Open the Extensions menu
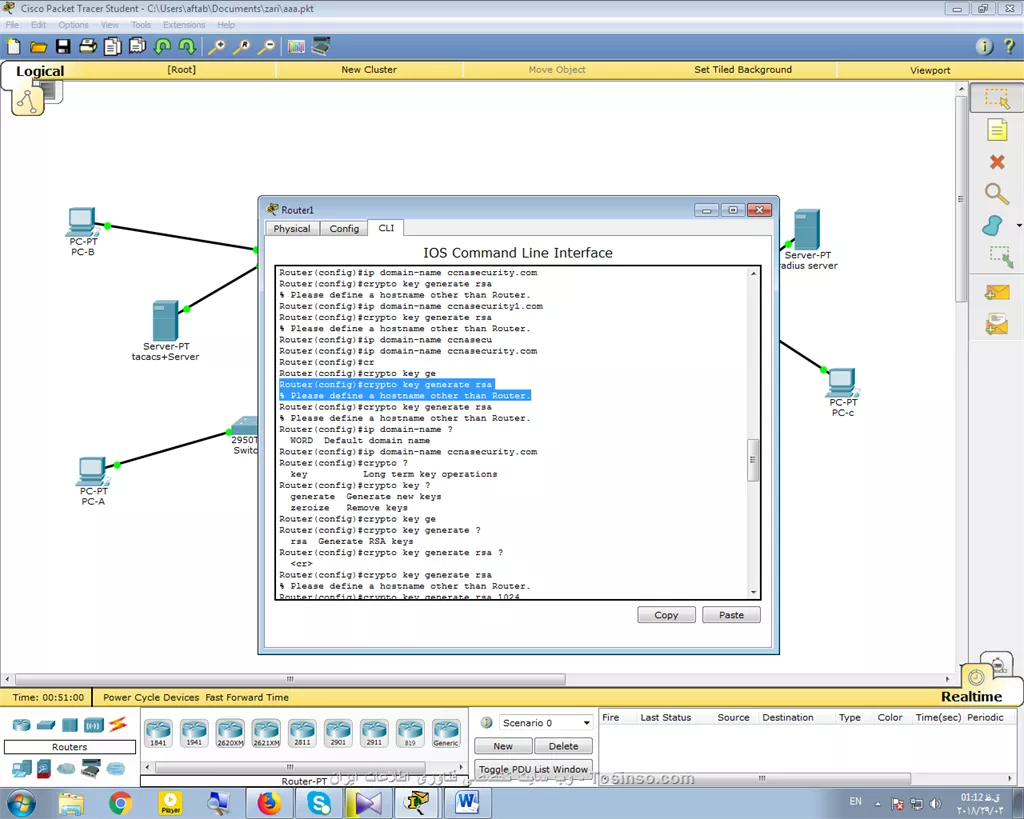Screen dimensions: 1024x819 [x=184, y=25]
